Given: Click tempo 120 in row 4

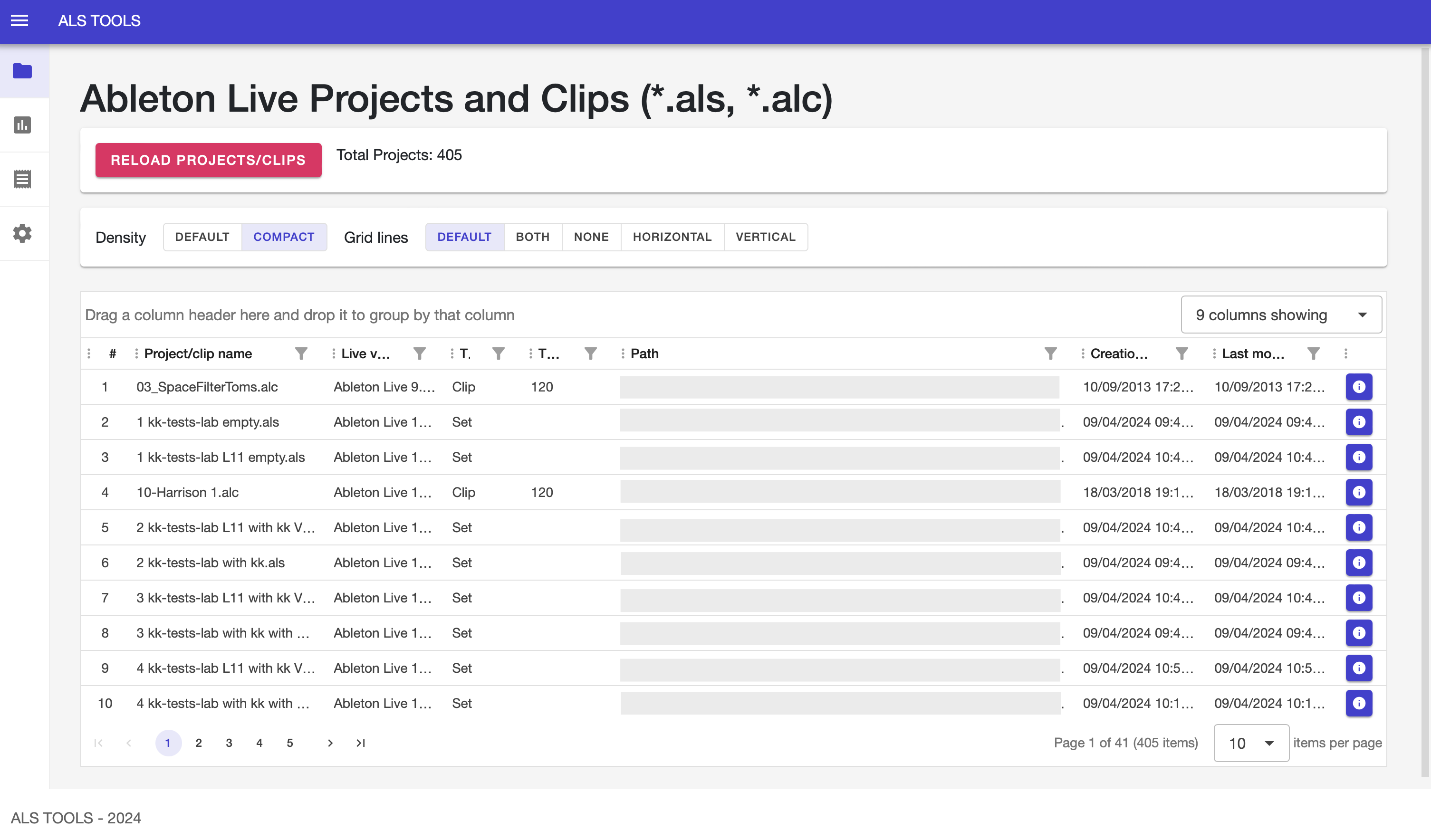Looking at the screenshot, I should point(542,492).
